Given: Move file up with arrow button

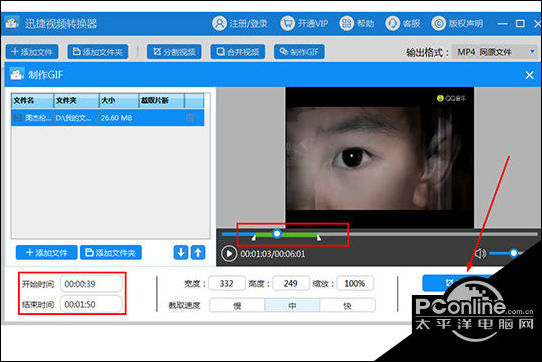Looking at the screenshot, I should (198, 252).
